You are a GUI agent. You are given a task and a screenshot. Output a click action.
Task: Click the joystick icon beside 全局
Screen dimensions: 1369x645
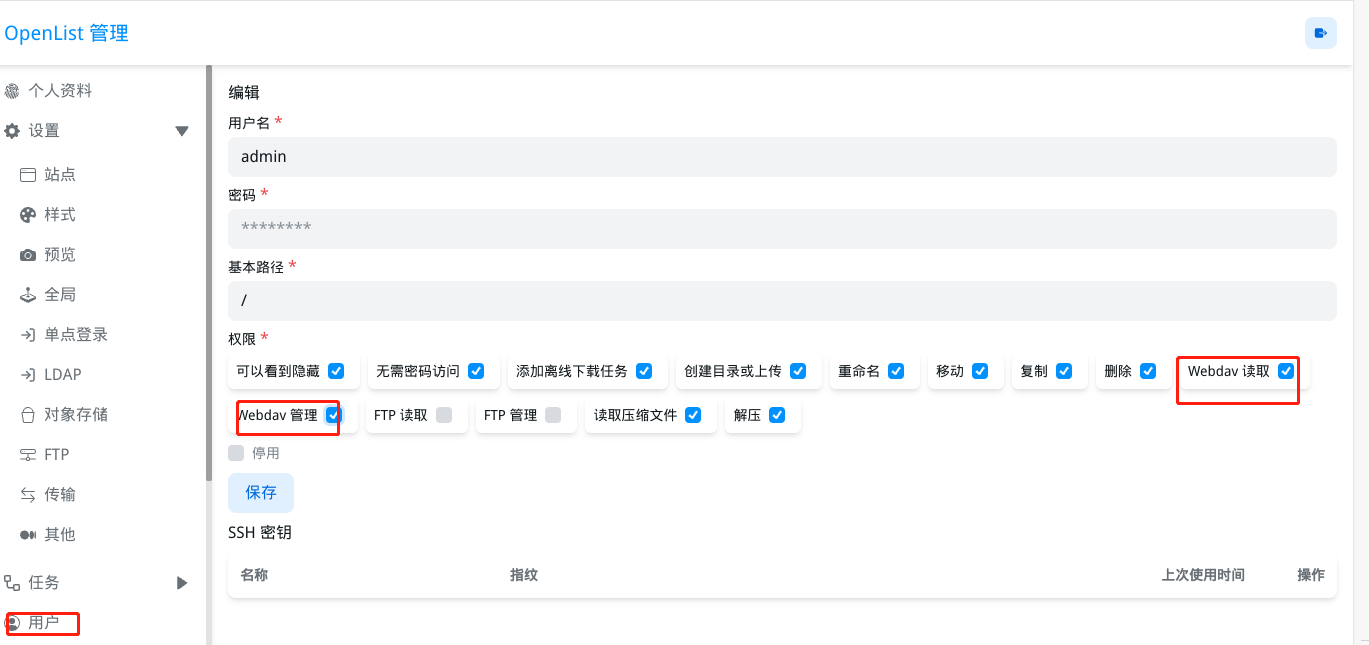pyautogui.click(x=28, y=295)
